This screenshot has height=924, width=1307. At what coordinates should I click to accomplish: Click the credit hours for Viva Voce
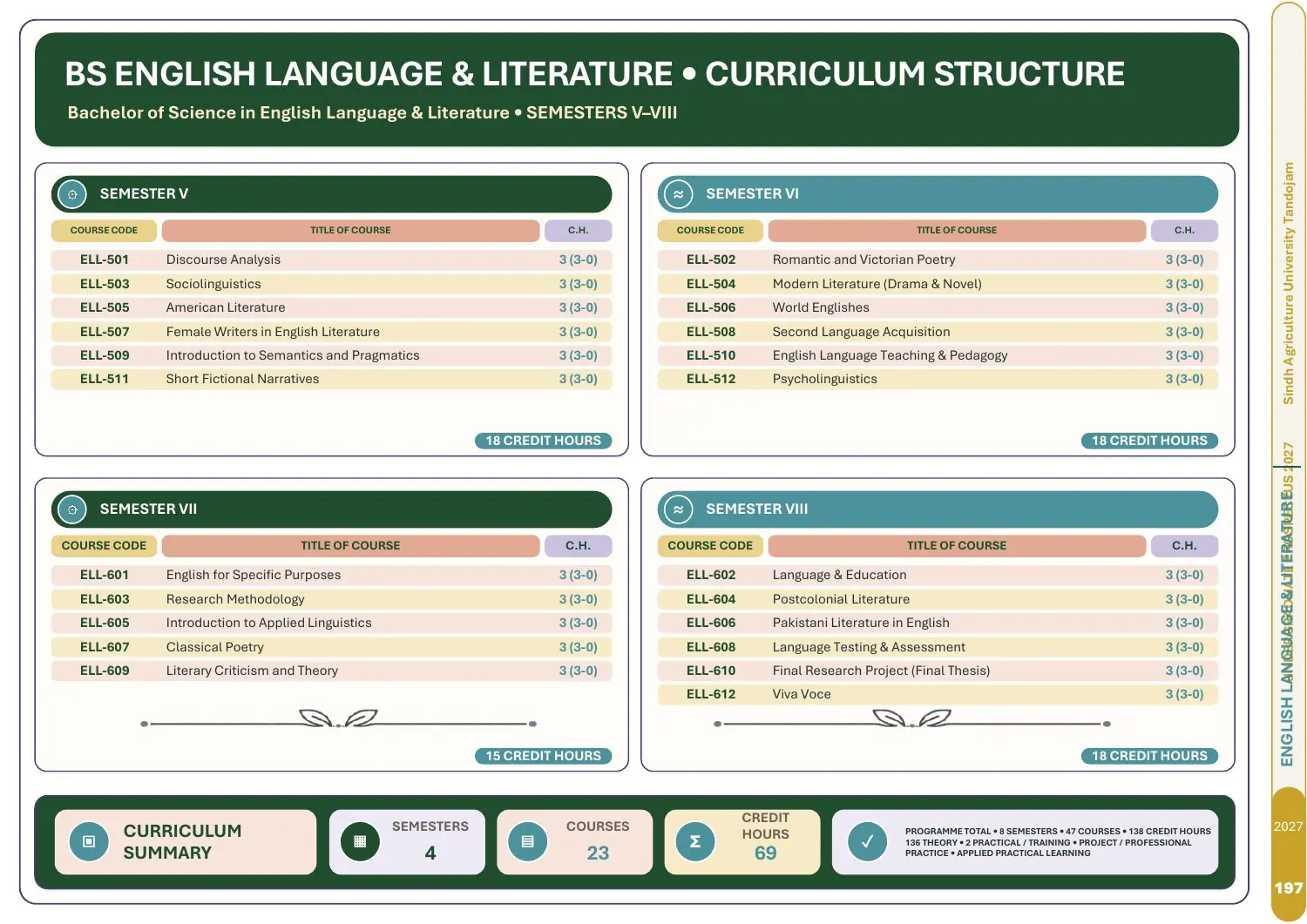(x=1184, y=694)
